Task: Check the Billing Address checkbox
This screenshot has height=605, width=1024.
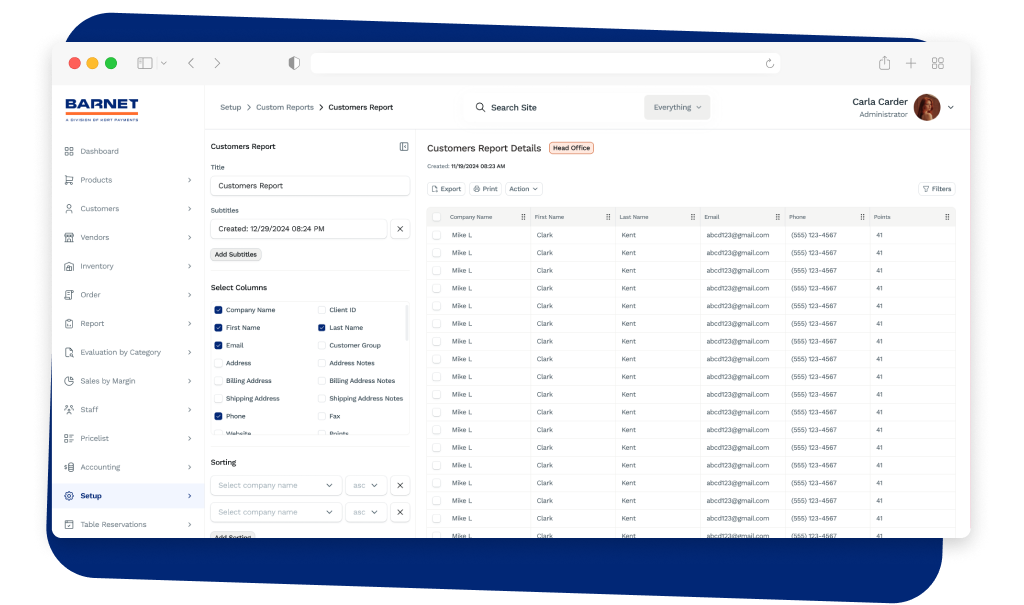Action: coord(218,381)
